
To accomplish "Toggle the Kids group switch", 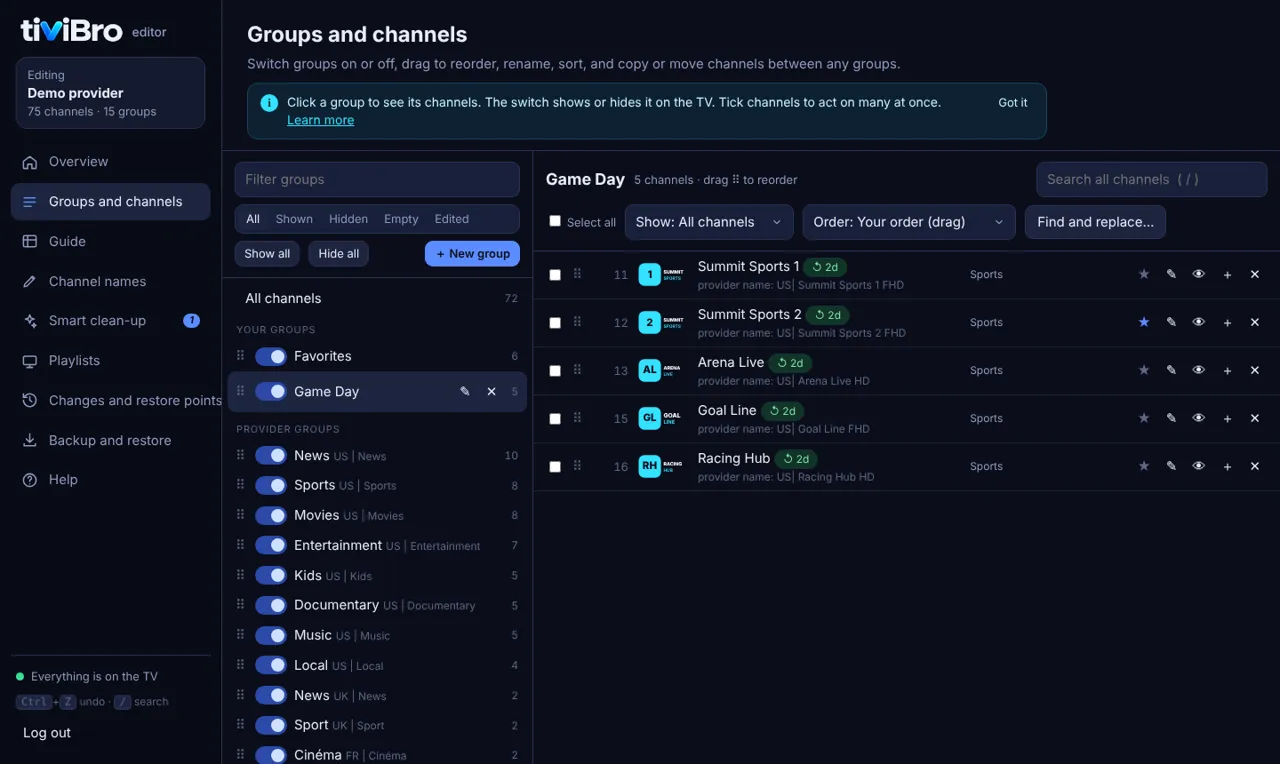I will [x=271, y=575].
